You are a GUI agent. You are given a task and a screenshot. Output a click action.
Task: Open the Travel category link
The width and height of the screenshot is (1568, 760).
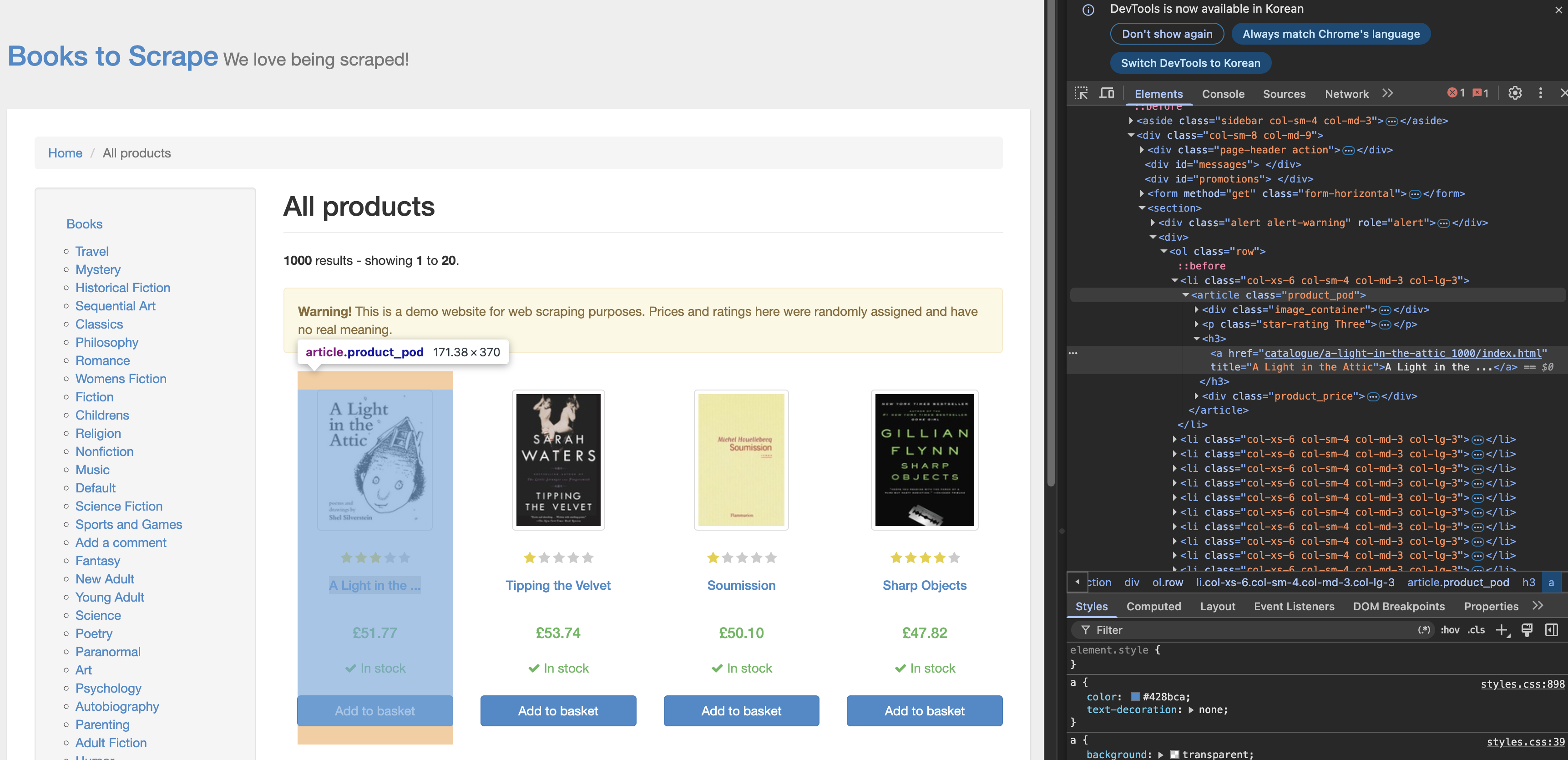point(92,252)
